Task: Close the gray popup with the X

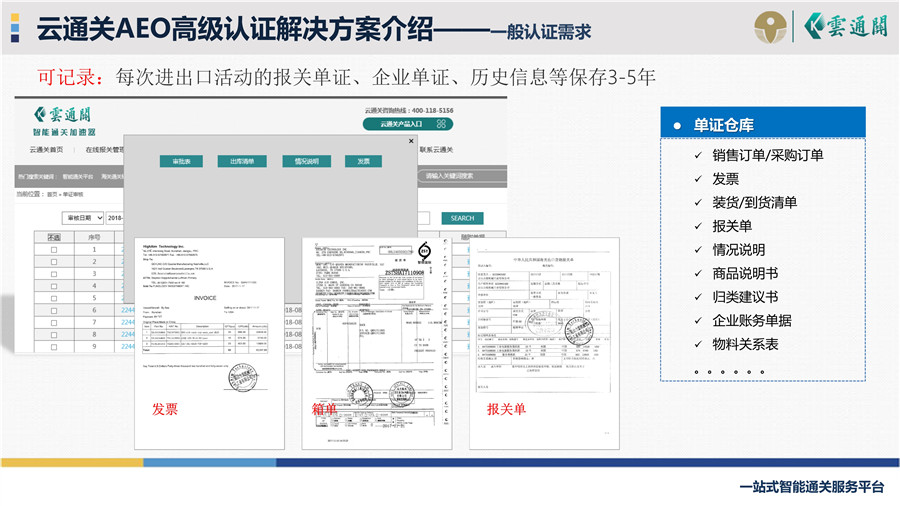Action: pos(411,141)
